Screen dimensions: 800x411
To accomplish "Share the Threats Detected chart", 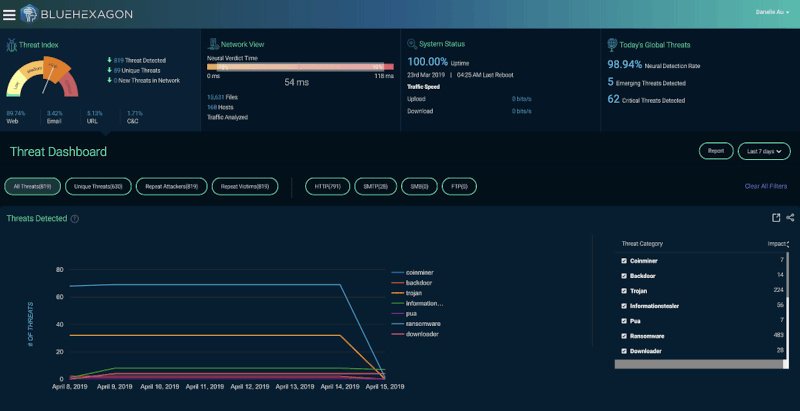I will [x=790, y=218].
